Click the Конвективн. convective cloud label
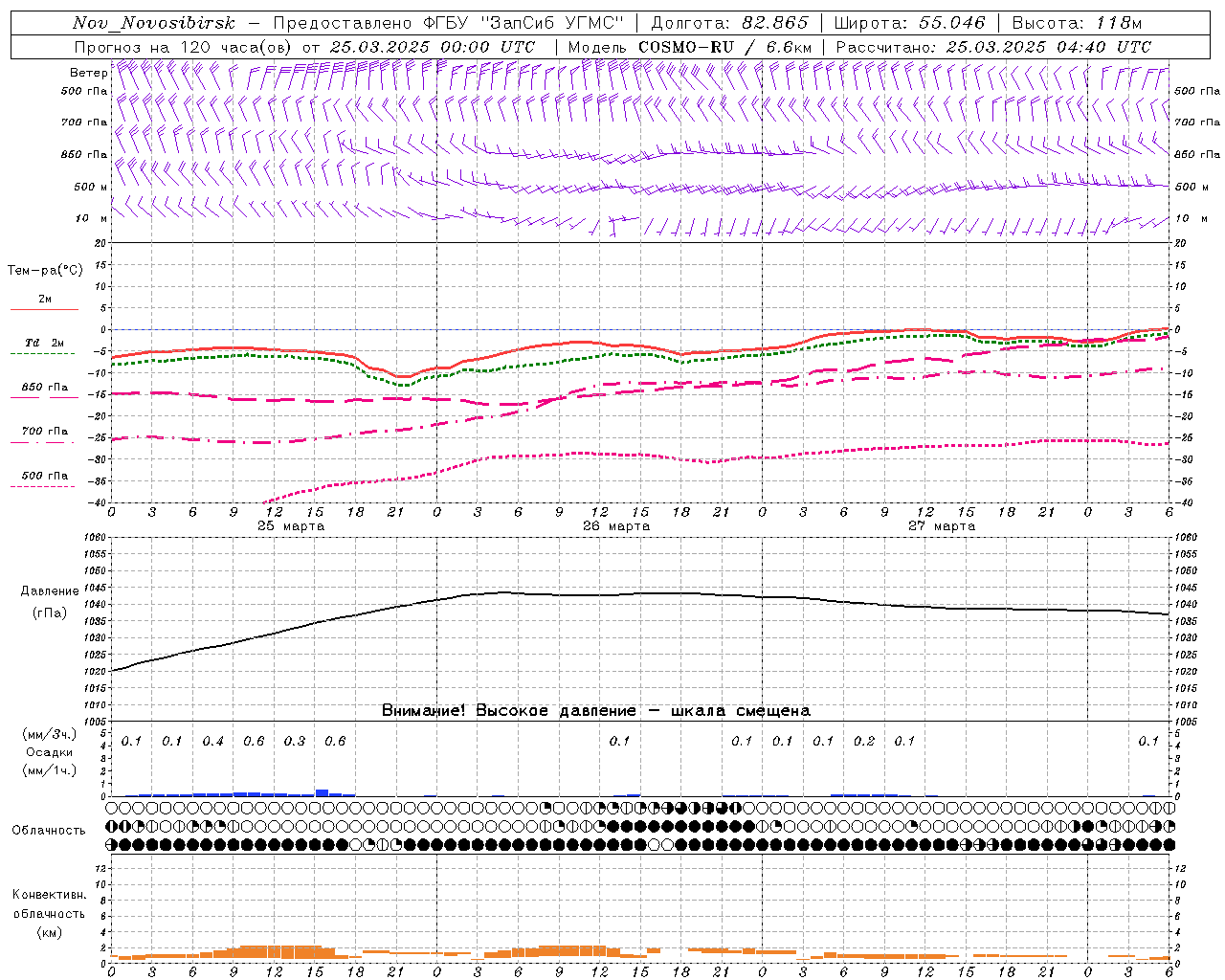 click(49, 896)
